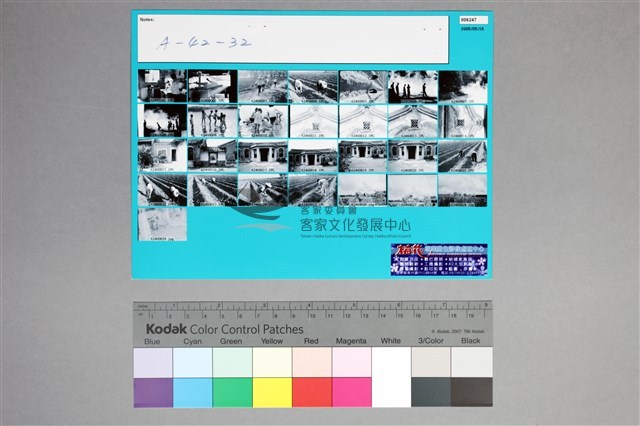Click the "Notes:" label on the white box
Image resolution: width=640 pixels, height=426 pixels.
147,20
